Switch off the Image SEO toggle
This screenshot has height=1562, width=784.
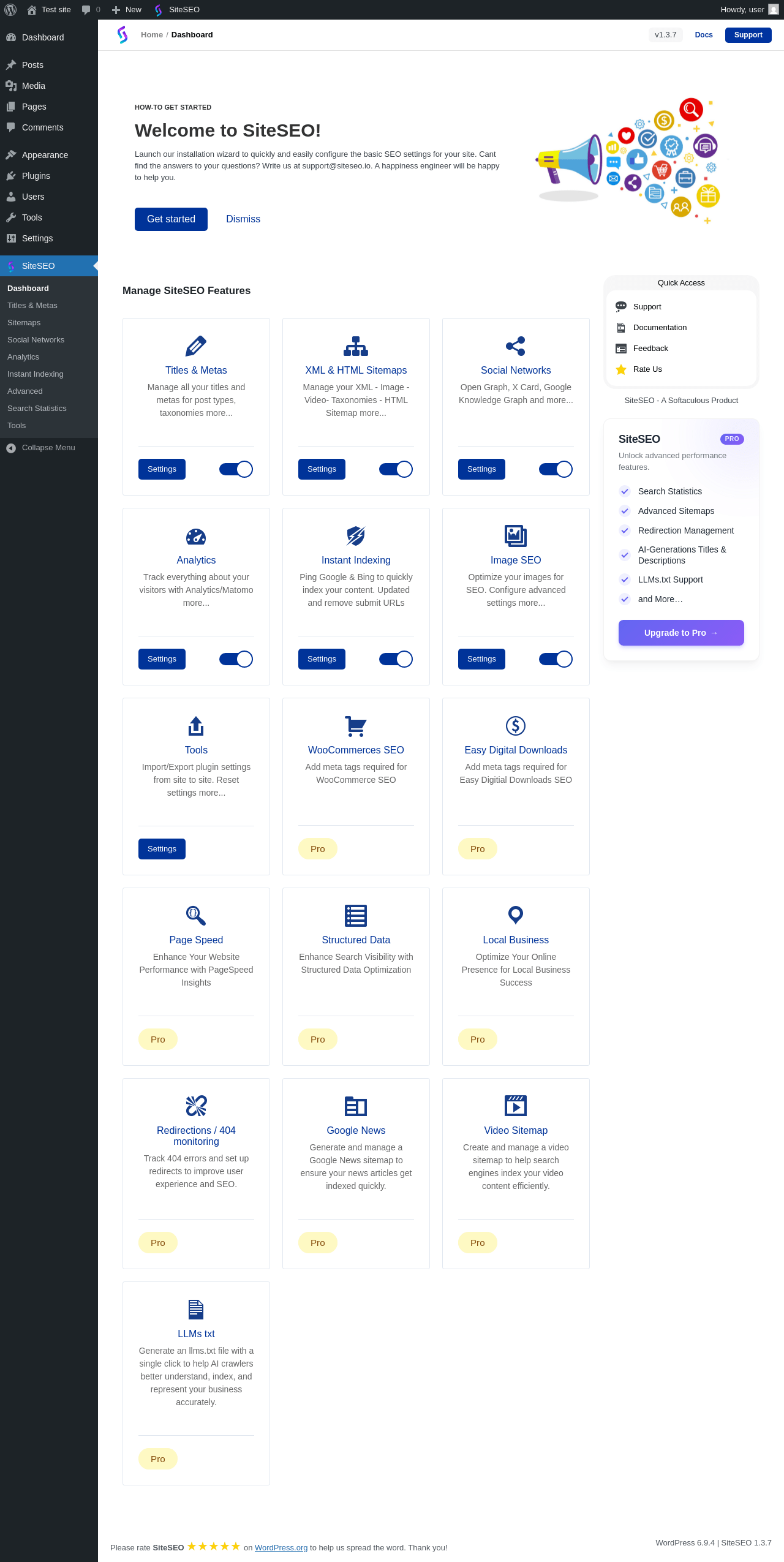point(556,659)
